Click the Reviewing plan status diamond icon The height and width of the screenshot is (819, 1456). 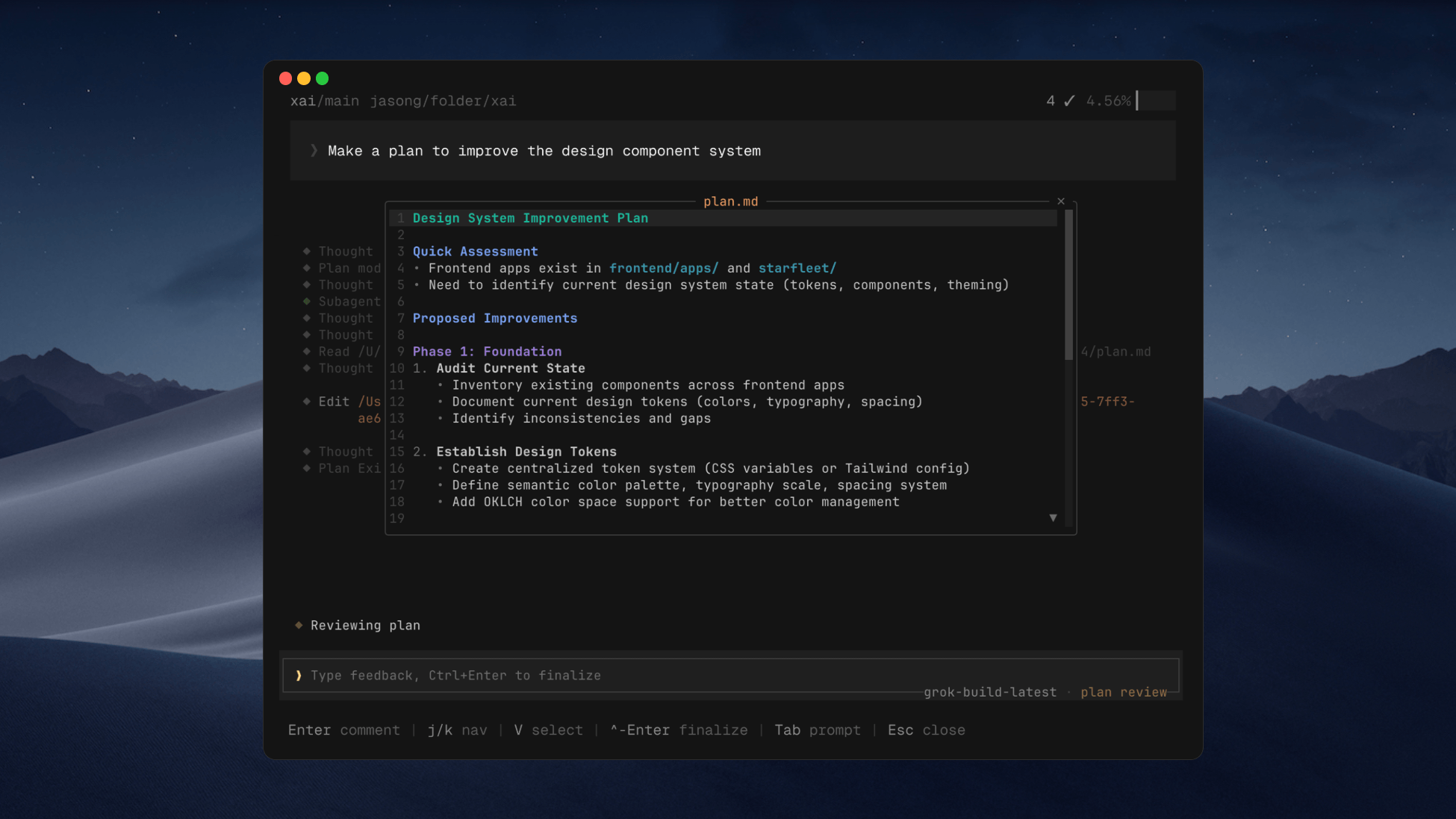click(x=299, y=625)
